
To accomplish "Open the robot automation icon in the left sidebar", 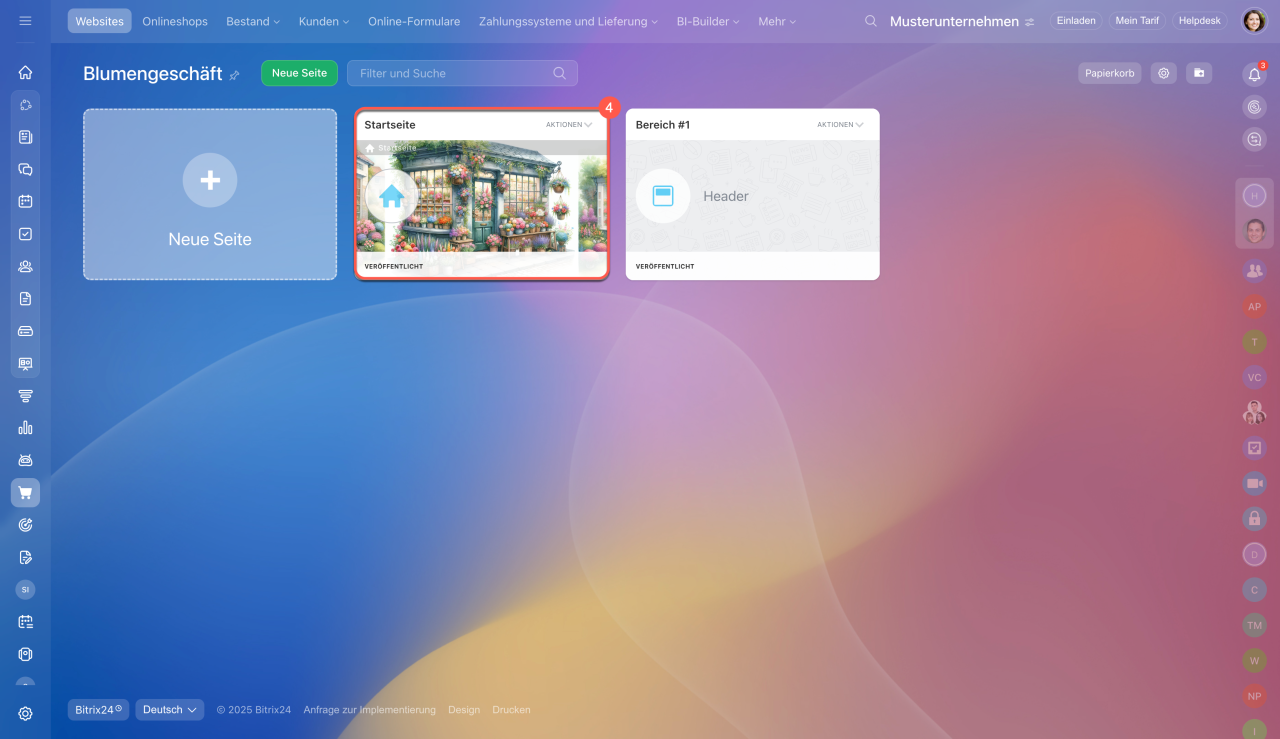I will [25, 460].
